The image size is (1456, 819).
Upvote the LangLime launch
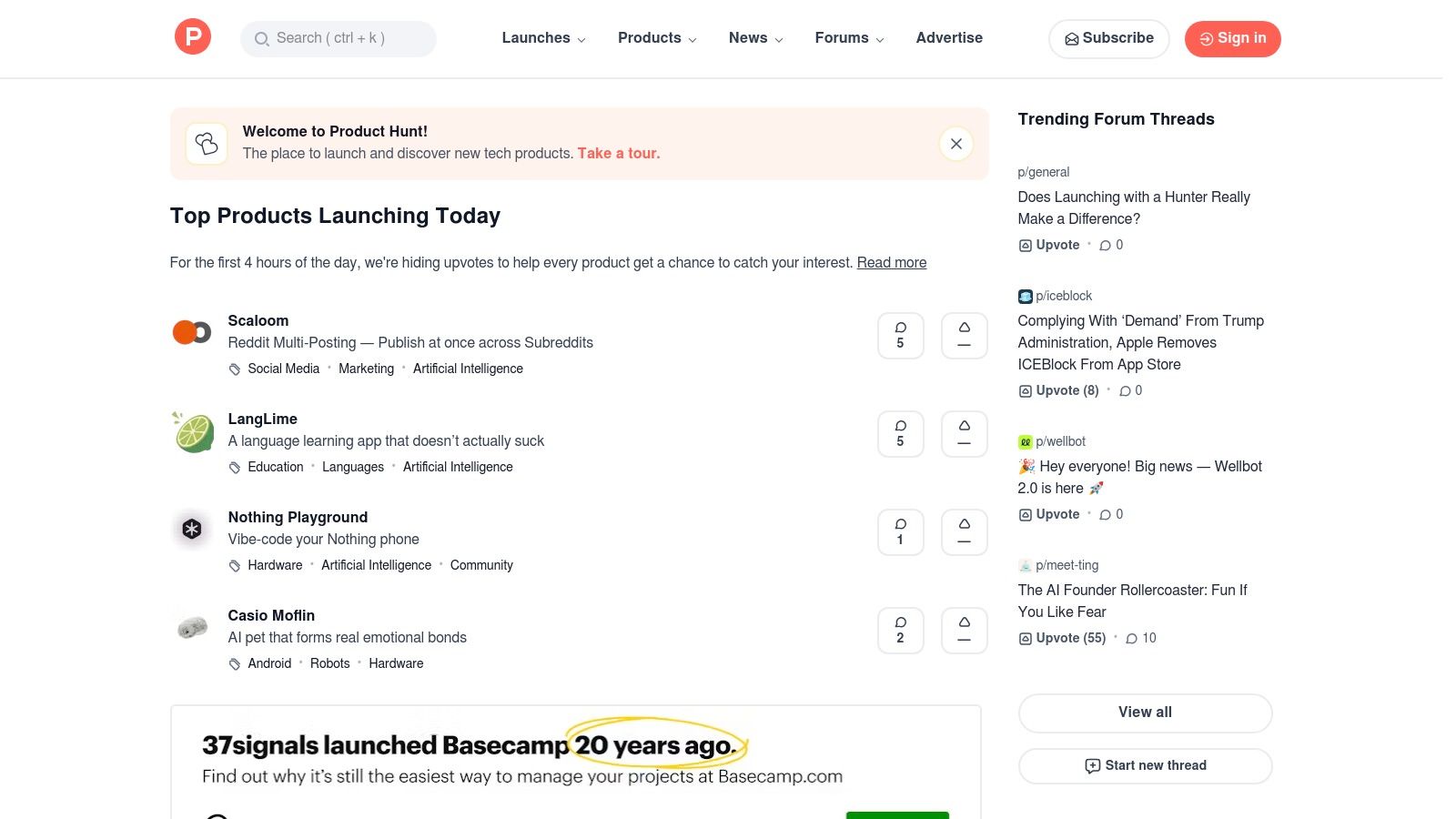(x=964, y=434)
